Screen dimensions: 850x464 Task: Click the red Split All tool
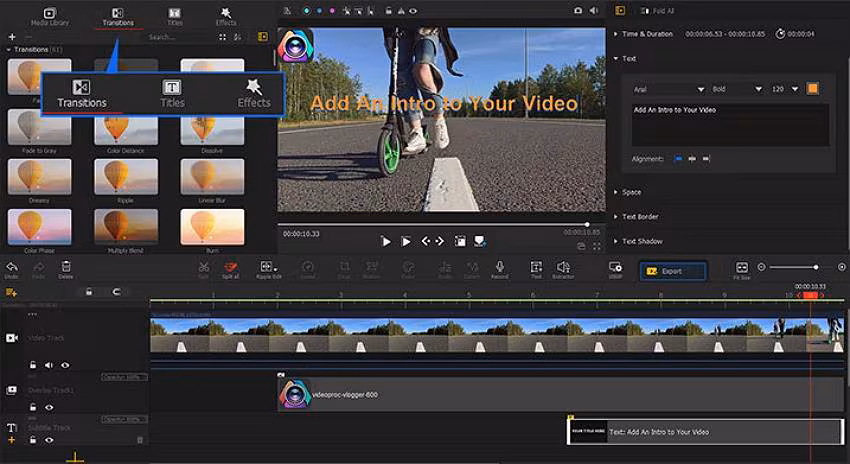point(230,269)
